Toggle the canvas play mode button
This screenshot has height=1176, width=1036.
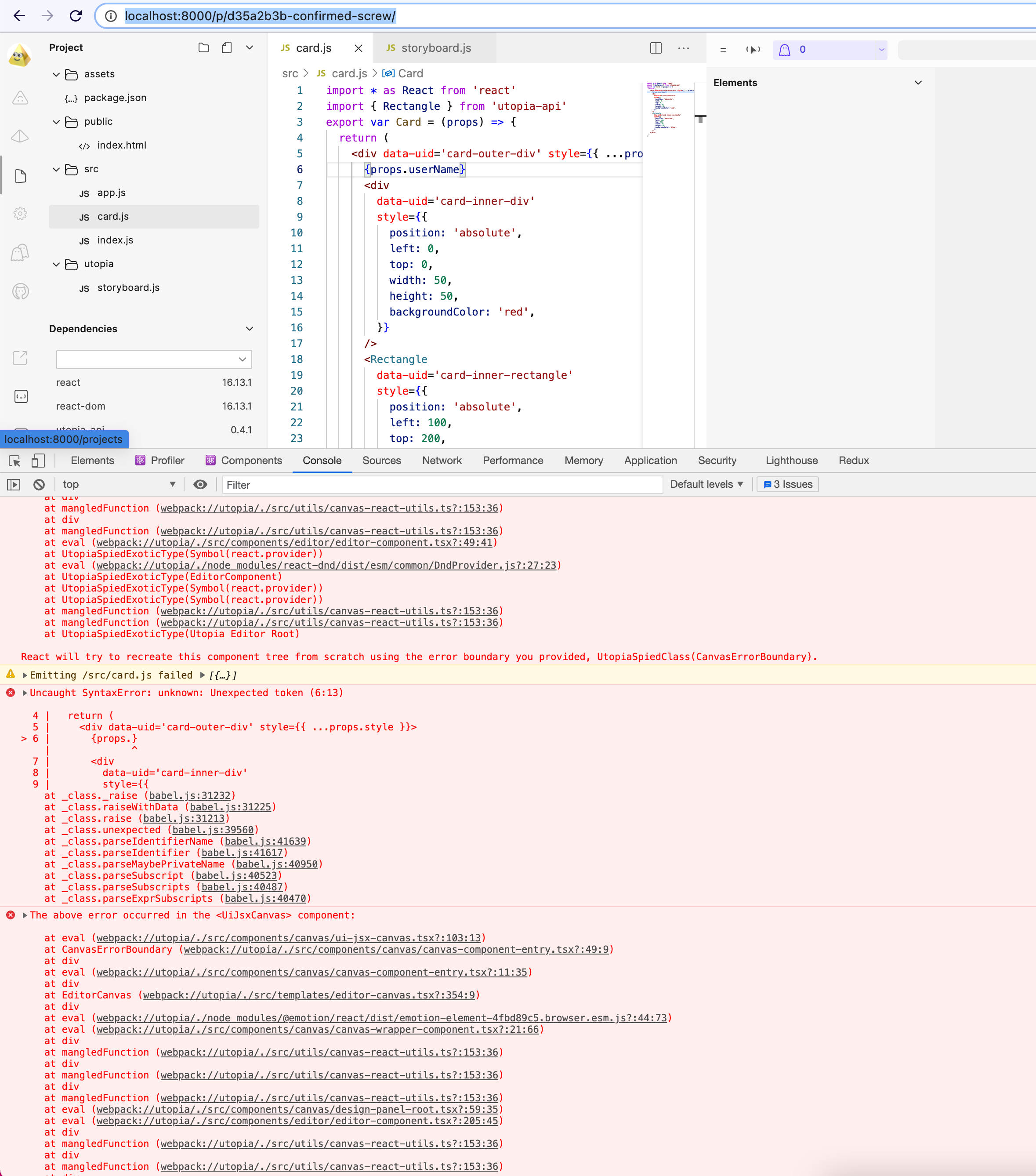click(753, 50)
